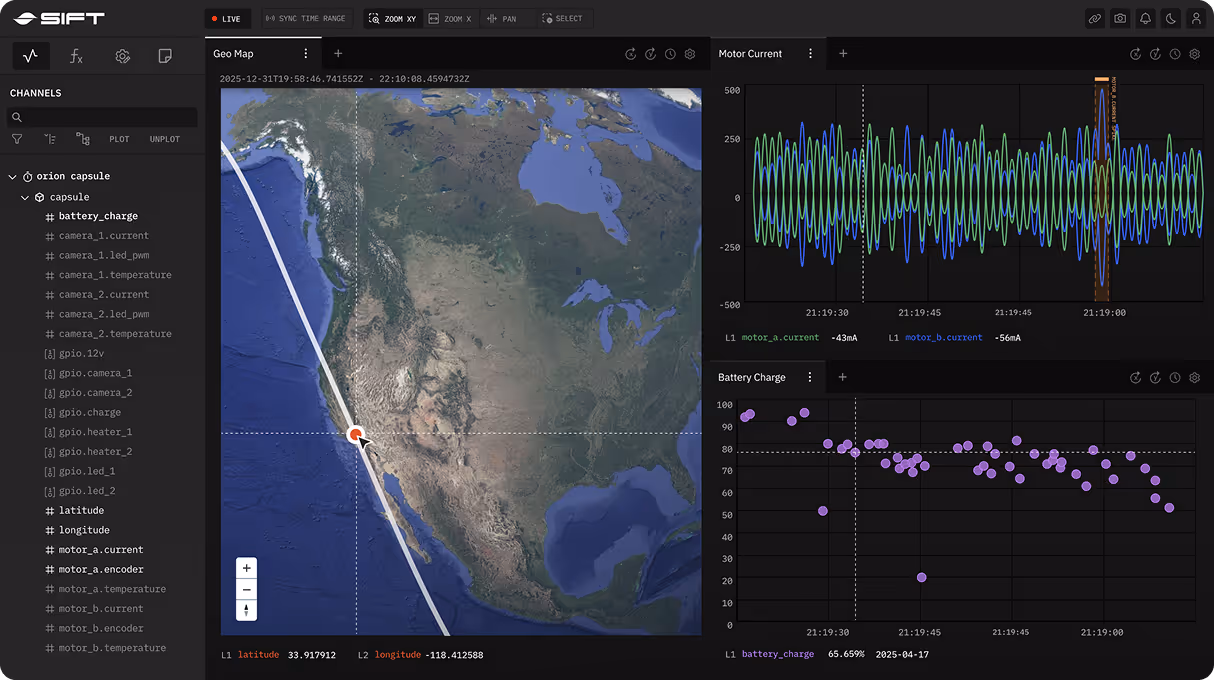The width and height of the screenshot is (1214, 680).
Task: Zoom in on the map with plus
Action: 247,568
